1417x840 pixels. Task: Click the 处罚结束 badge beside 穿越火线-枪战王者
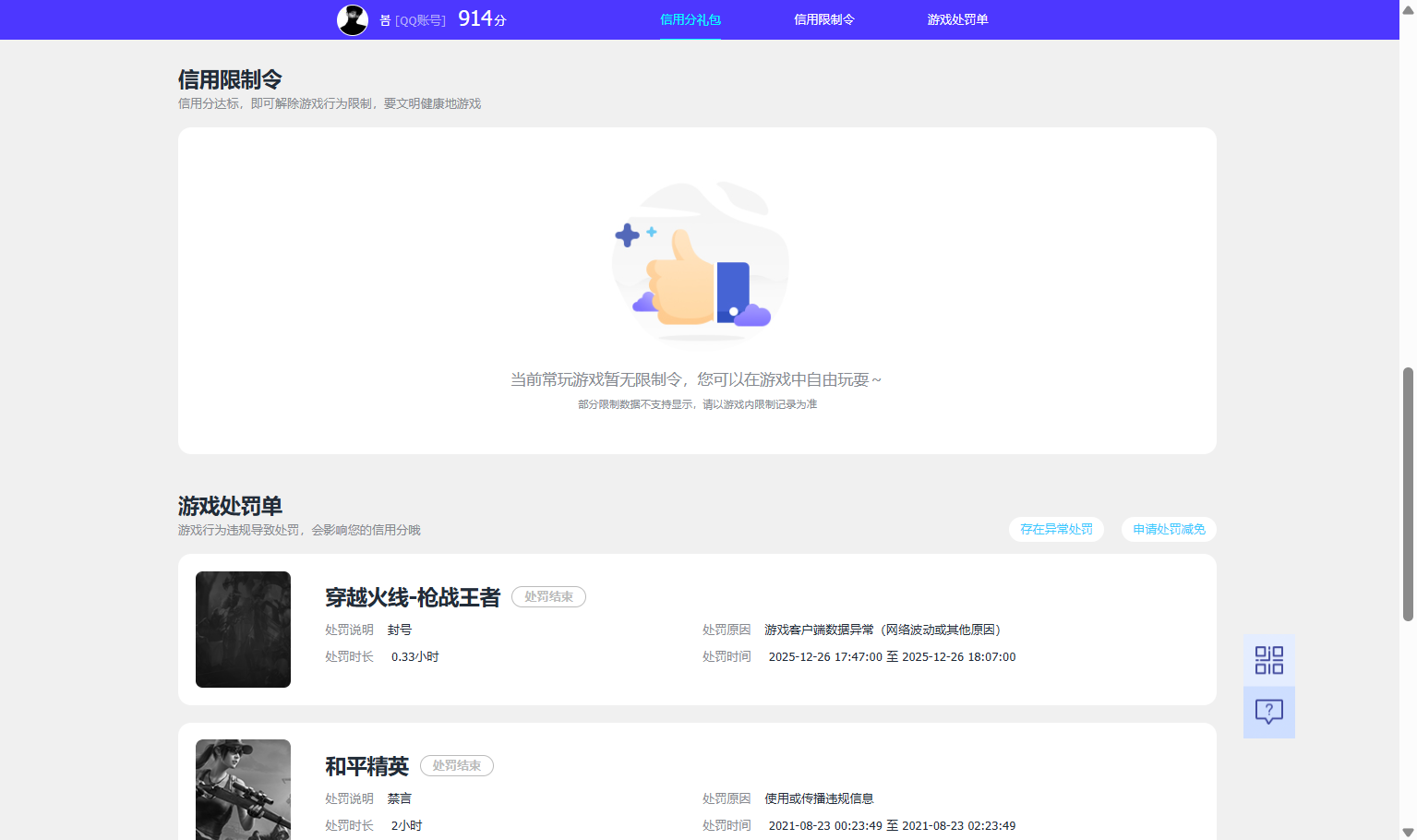coord(548,597)
